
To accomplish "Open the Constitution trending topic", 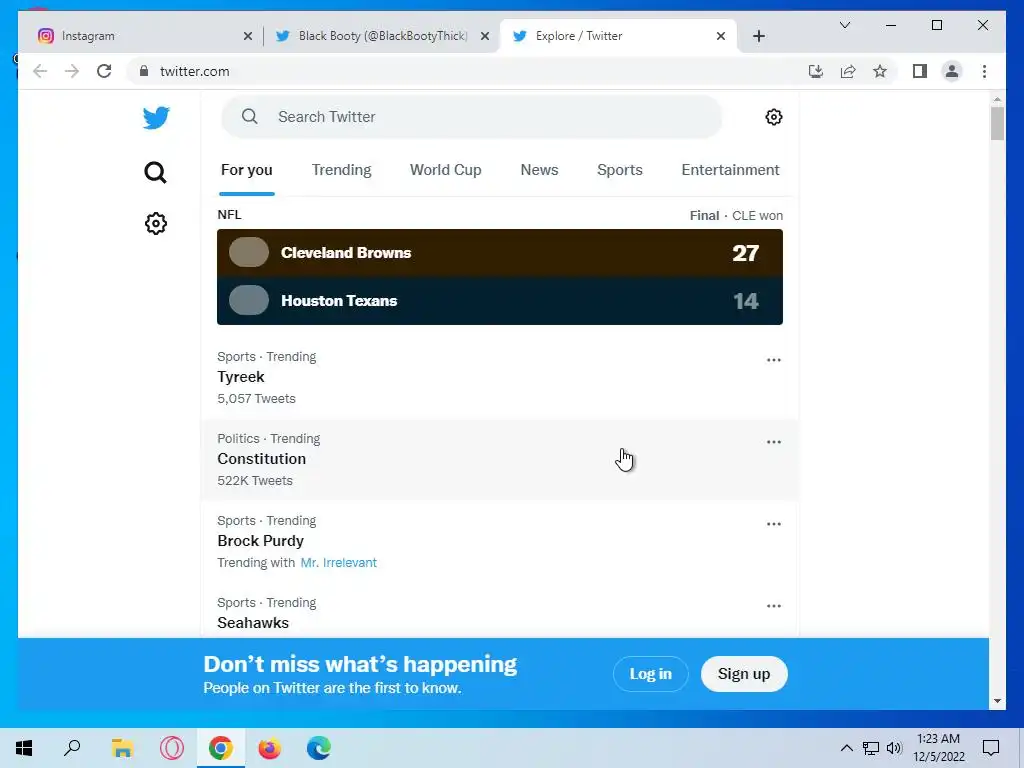I will (499, 460).
